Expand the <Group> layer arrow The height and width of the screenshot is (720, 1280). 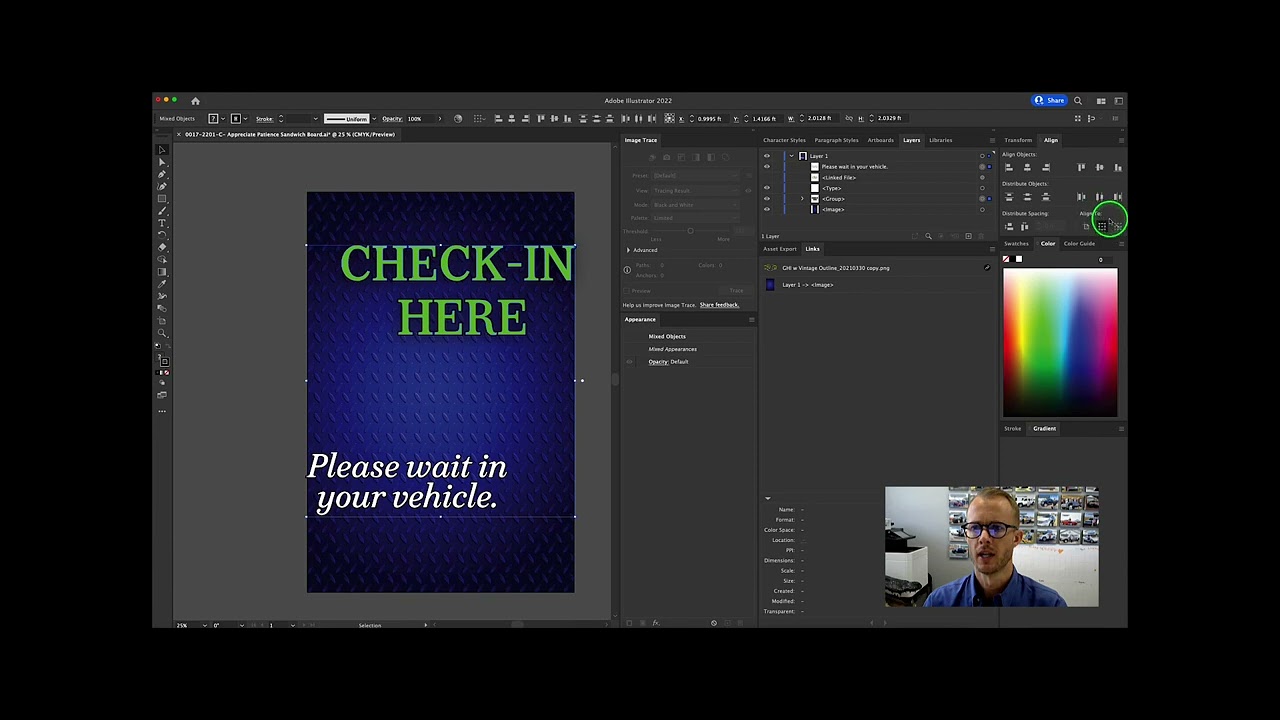(x=801, y=199)
